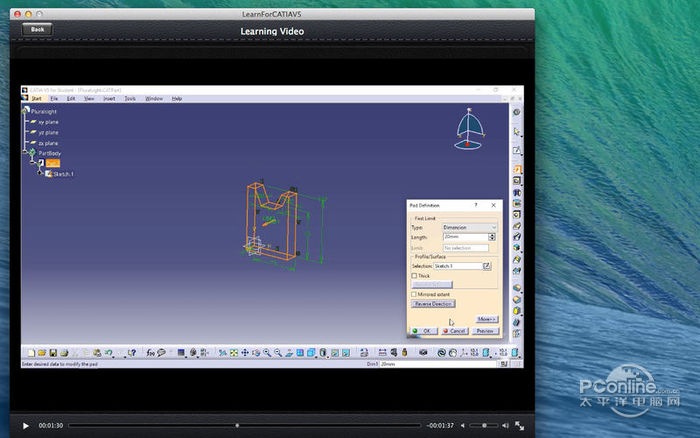Image resolution: width=700 pixels, height=438 pixels.
Task: Toggle fullscreen video mode icon
Action: coord(519,426)
